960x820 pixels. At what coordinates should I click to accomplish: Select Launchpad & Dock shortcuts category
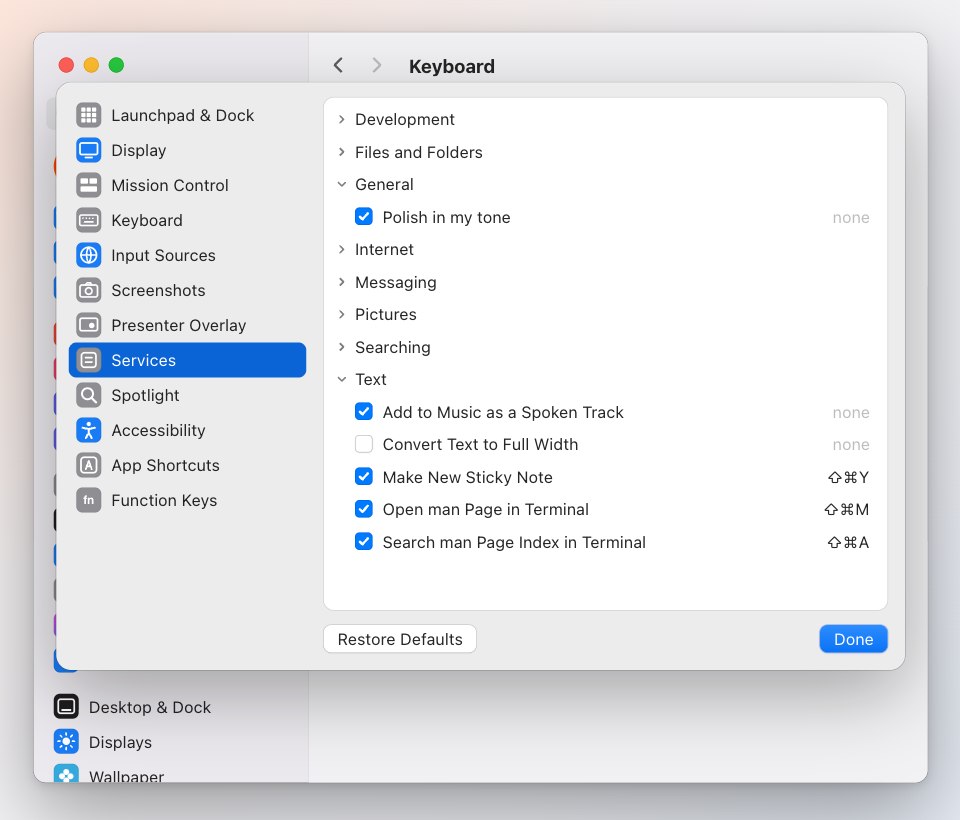187,115
